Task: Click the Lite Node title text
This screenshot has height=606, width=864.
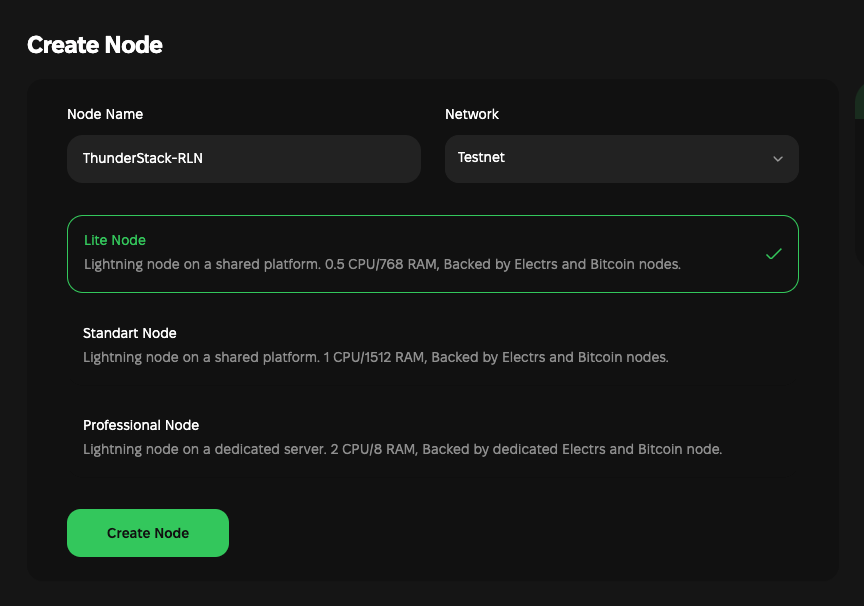Action: (x=115, y=240)
